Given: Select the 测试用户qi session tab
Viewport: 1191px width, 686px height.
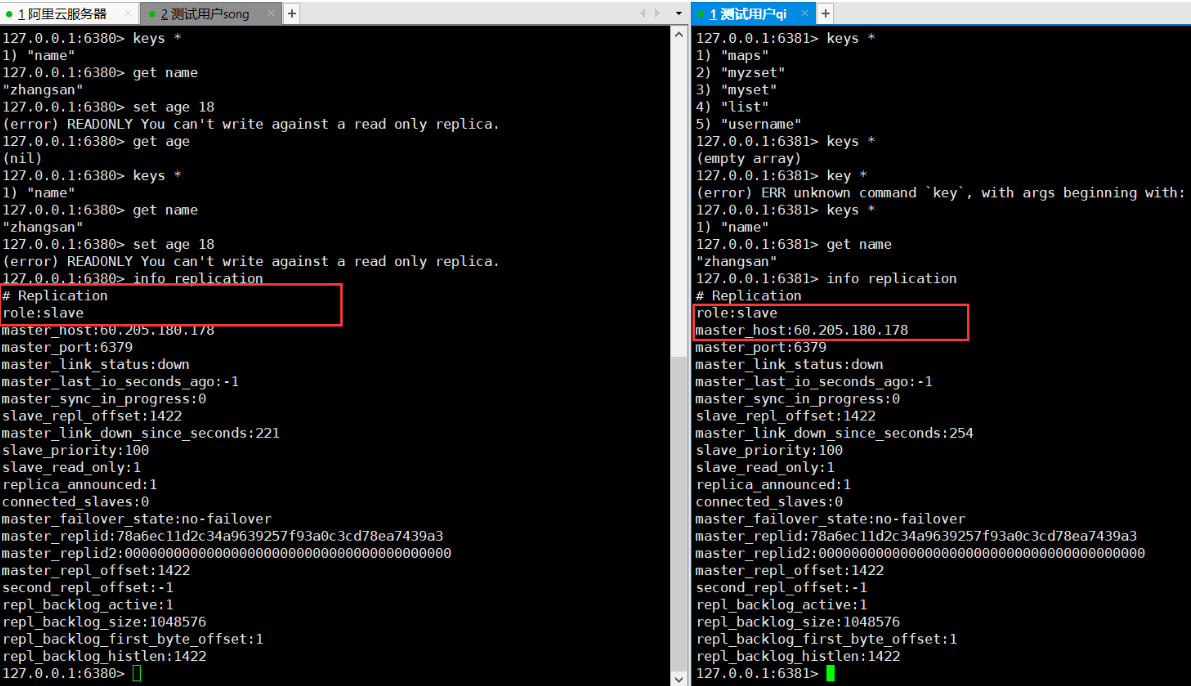Looking at the screenshot, I should click(x=753, y=14).
